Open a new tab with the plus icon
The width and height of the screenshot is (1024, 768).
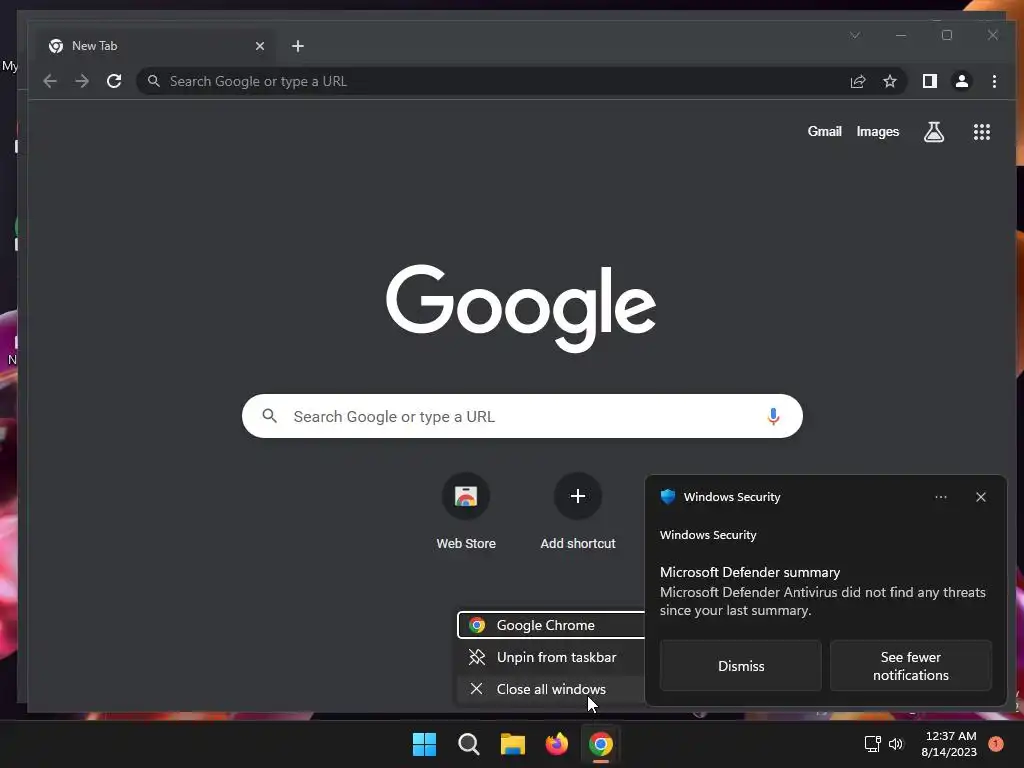[x=298, y=46]
